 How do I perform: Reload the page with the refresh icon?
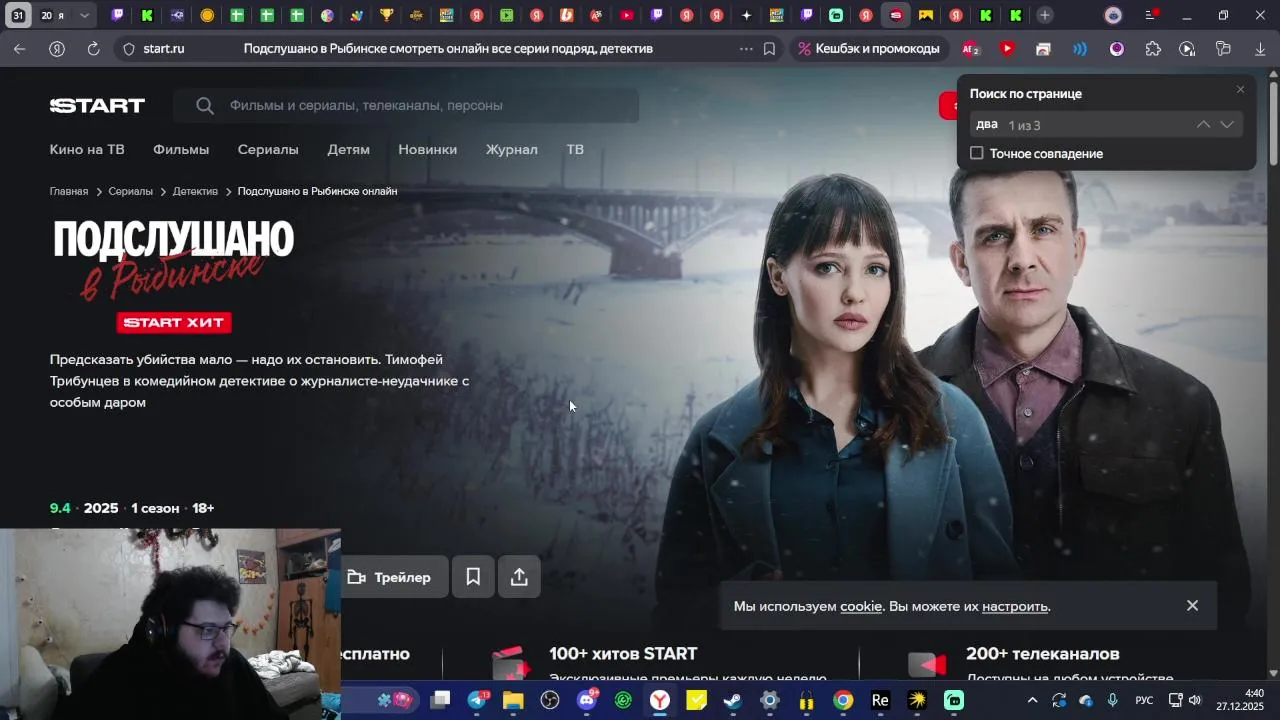point(93,48)
